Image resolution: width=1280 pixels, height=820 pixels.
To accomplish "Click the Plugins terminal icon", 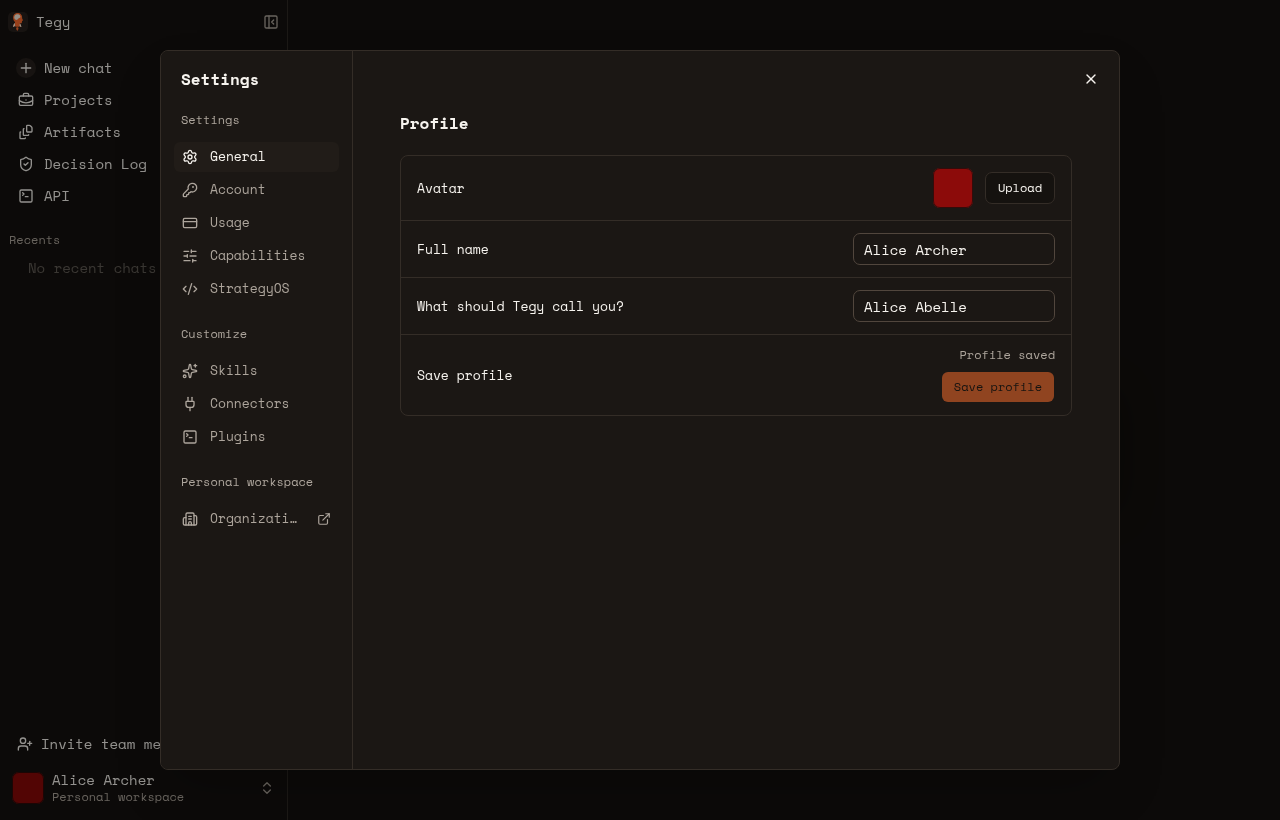I will [190, 437].
